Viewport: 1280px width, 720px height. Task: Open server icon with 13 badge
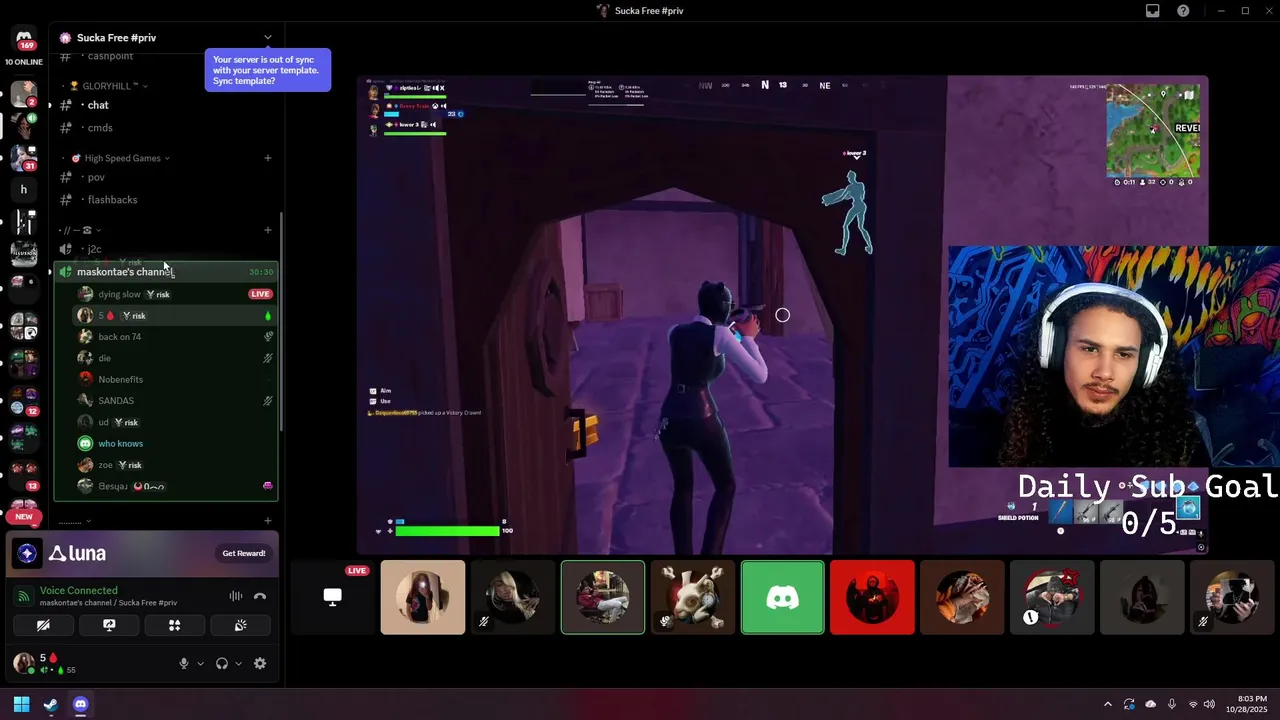tap(24, 475)
